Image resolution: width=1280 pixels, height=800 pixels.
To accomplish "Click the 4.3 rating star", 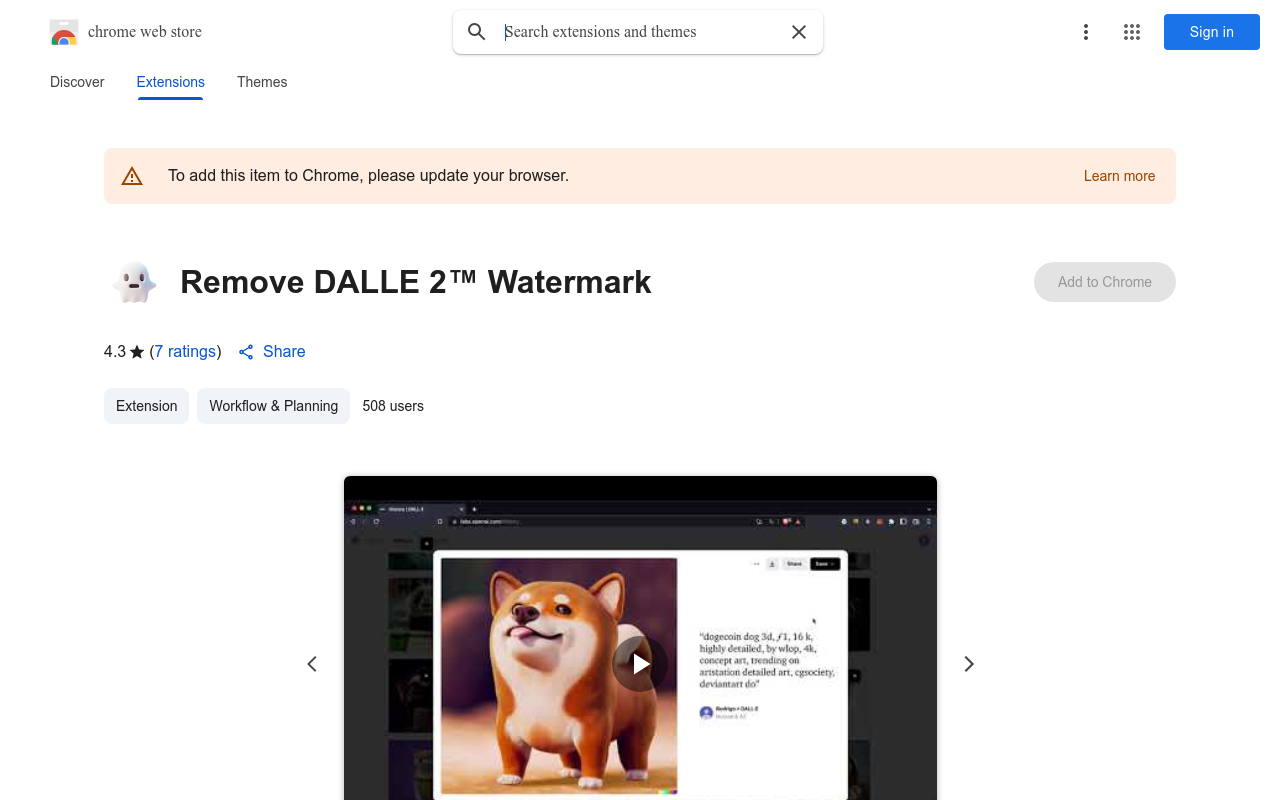I will (x=137, y=352).
